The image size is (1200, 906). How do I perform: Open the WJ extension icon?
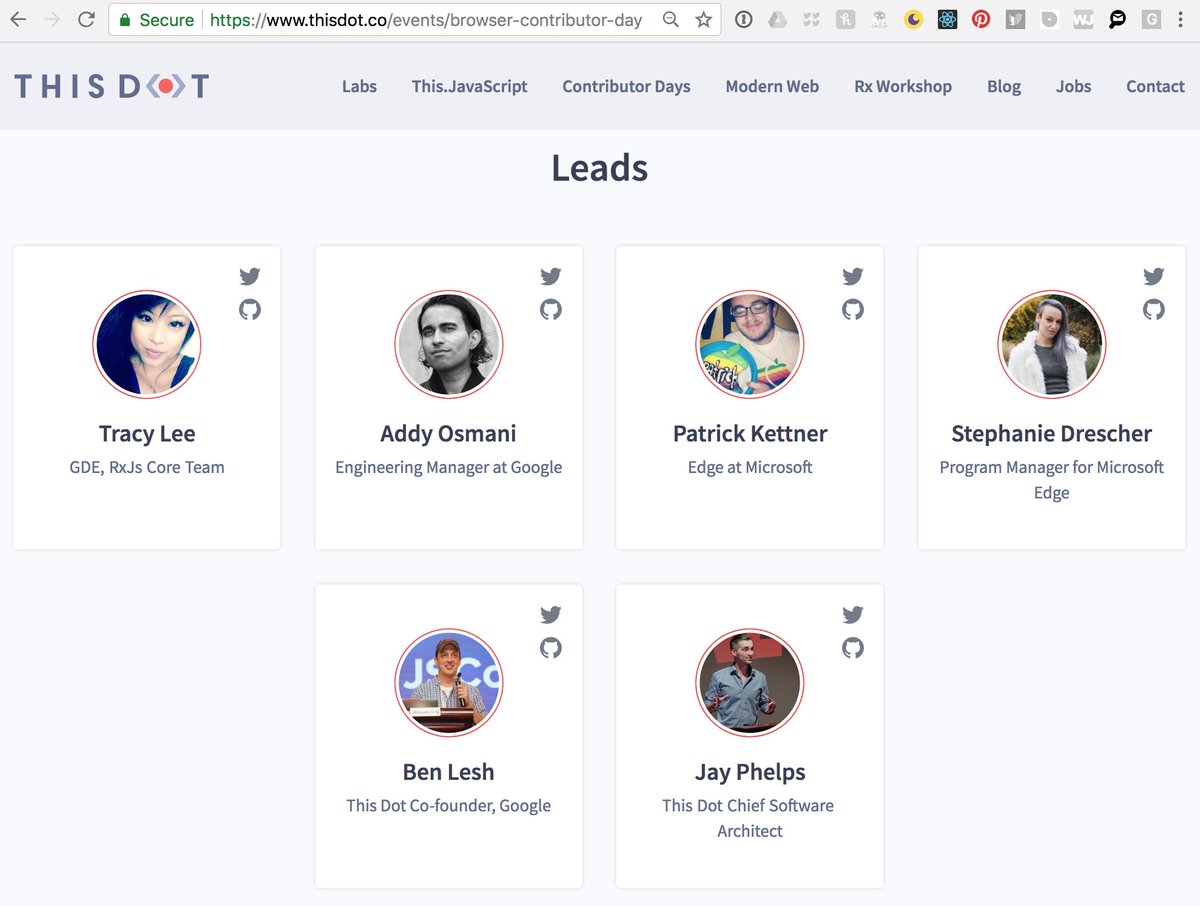coord(1083,19)
